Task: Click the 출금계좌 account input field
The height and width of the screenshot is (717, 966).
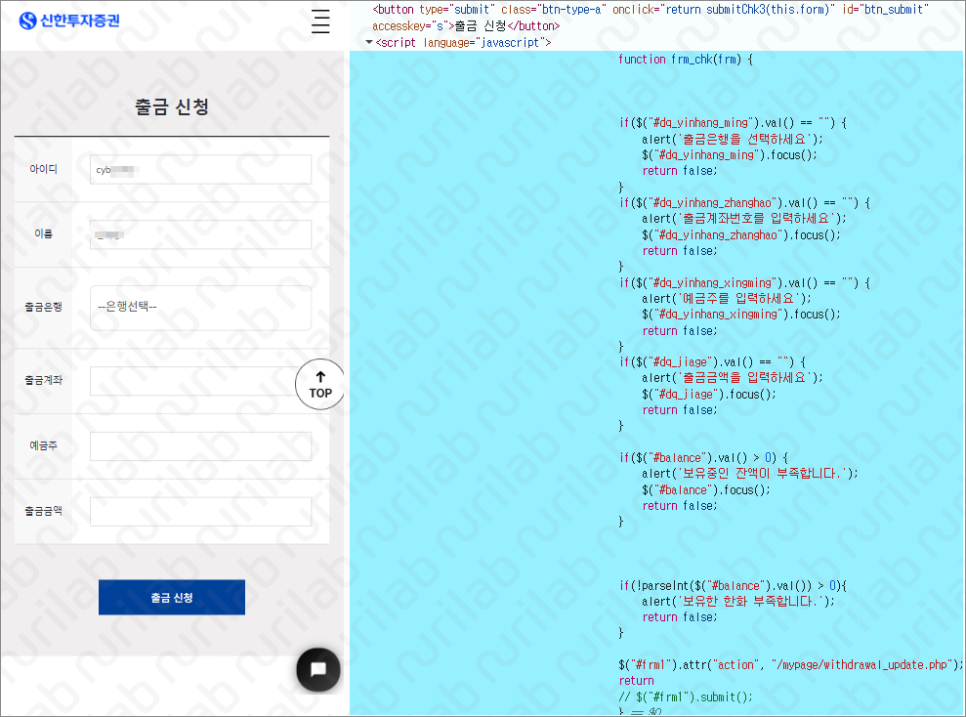Action: 201,381
